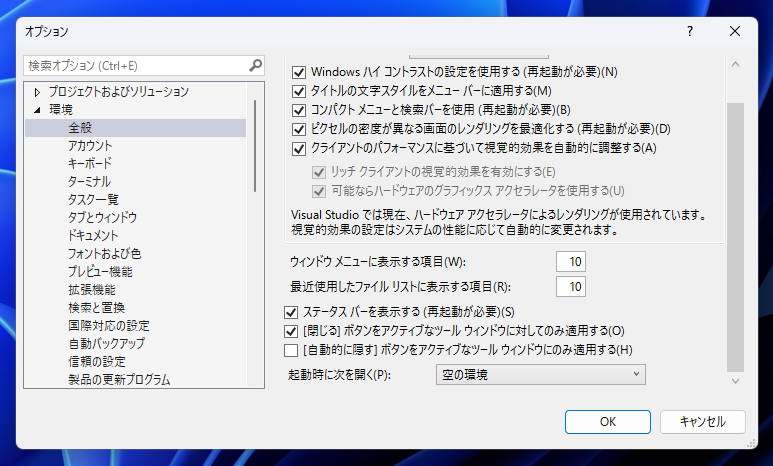Expand プロジェクトおよびソリューション tree node
This screenshot has width=773, height=466.
(x=37, y=92)
